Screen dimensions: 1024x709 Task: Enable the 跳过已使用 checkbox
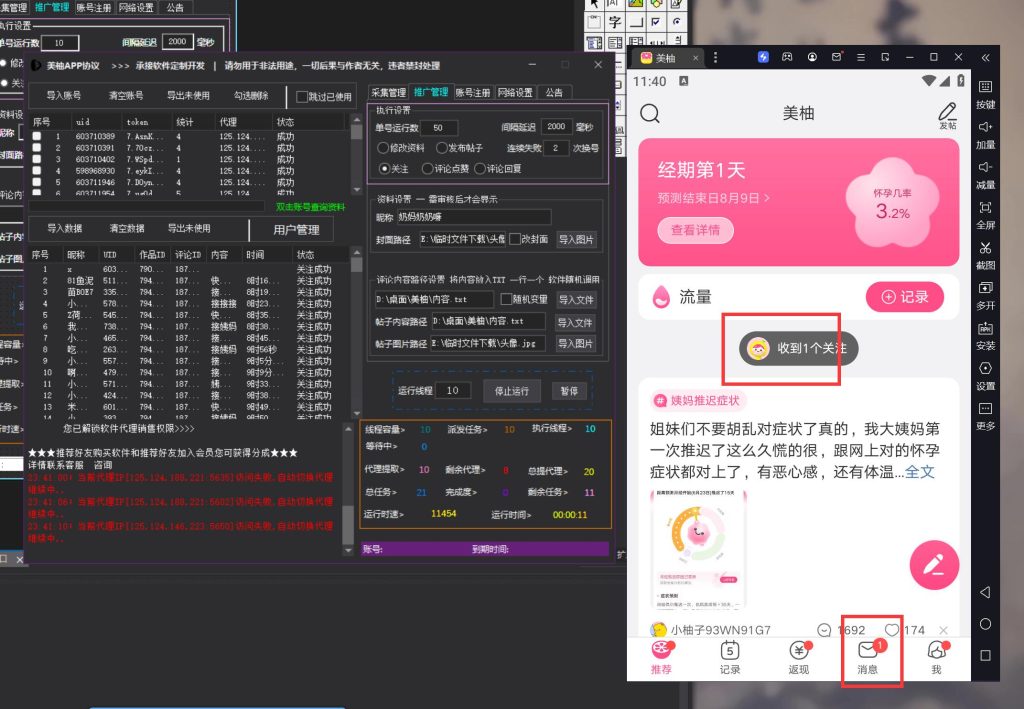[x=303, y=97]
